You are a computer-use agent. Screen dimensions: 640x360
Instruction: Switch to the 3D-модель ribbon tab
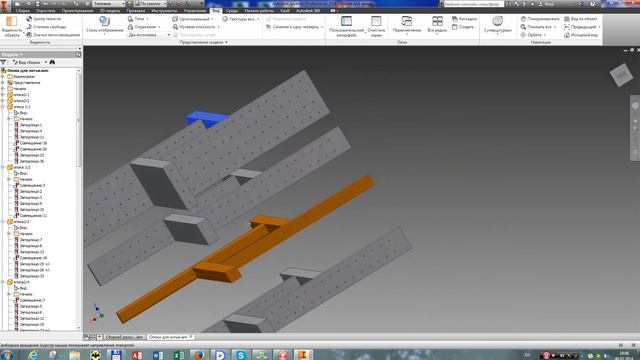(110, 11)
